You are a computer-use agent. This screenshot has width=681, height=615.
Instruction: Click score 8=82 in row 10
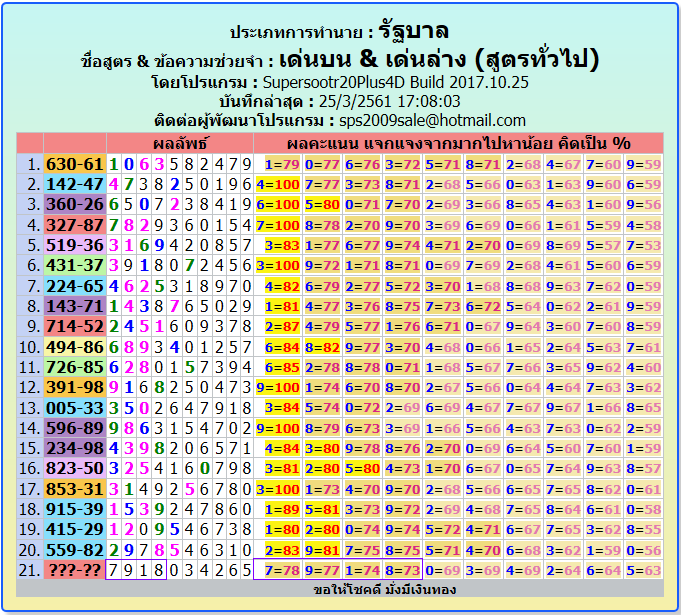click(x=322, y=347)
